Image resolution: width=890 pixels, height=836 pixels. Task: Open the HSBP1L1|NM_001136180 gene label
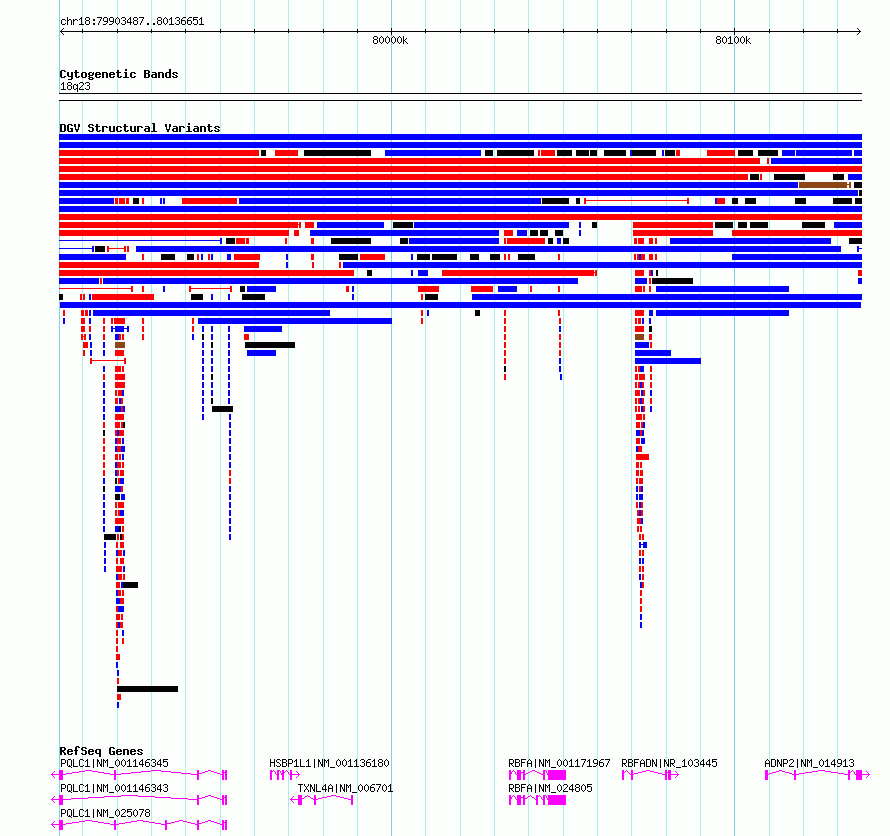[x=329, y=763]
